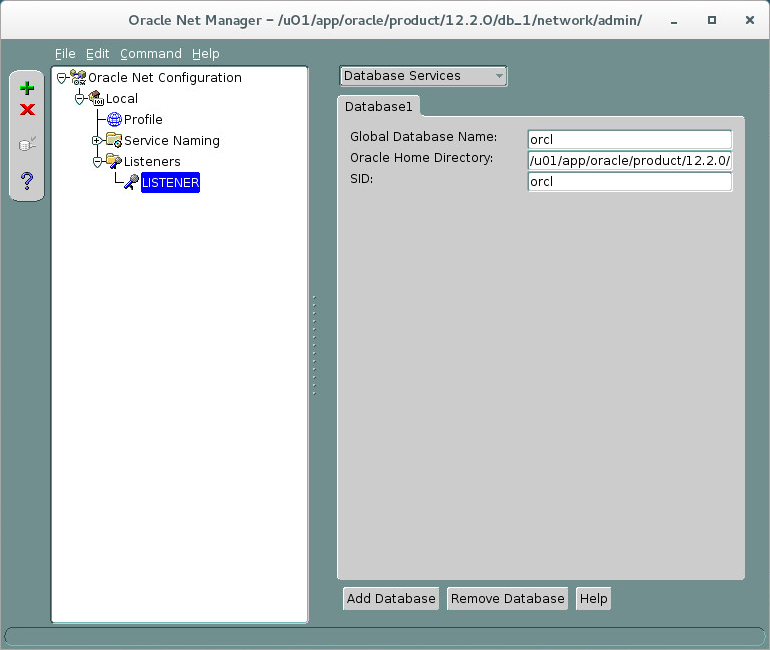The height and width of the screenshot is (650, 770).
Task: Open the Command menu
Action: 151,54
